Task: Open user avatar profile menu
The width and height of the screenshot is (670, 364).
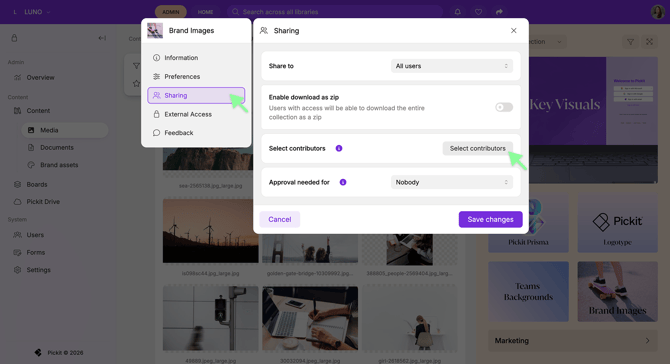Action: (657, 12)
